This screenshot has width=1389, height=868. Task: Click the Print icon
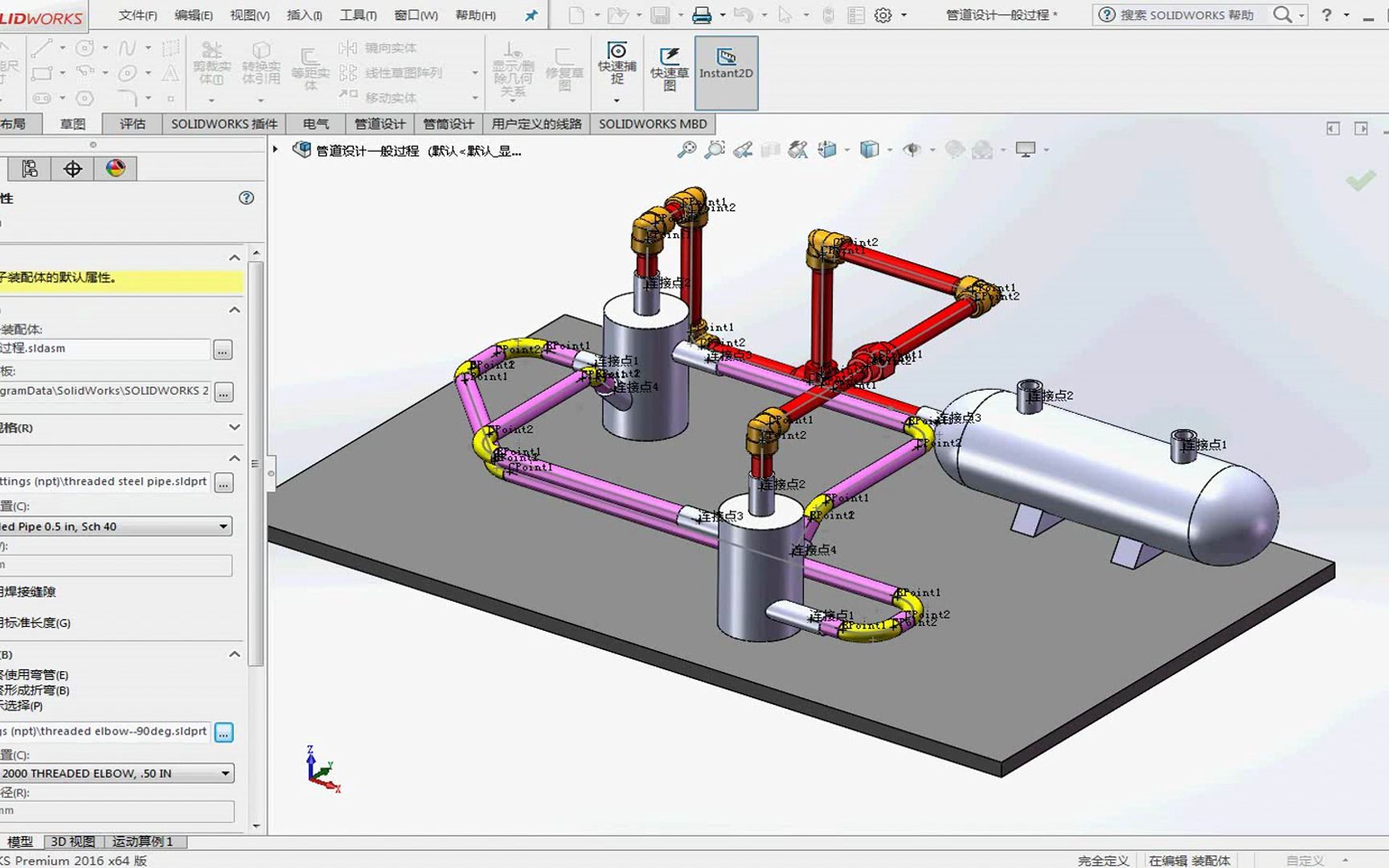702,15
